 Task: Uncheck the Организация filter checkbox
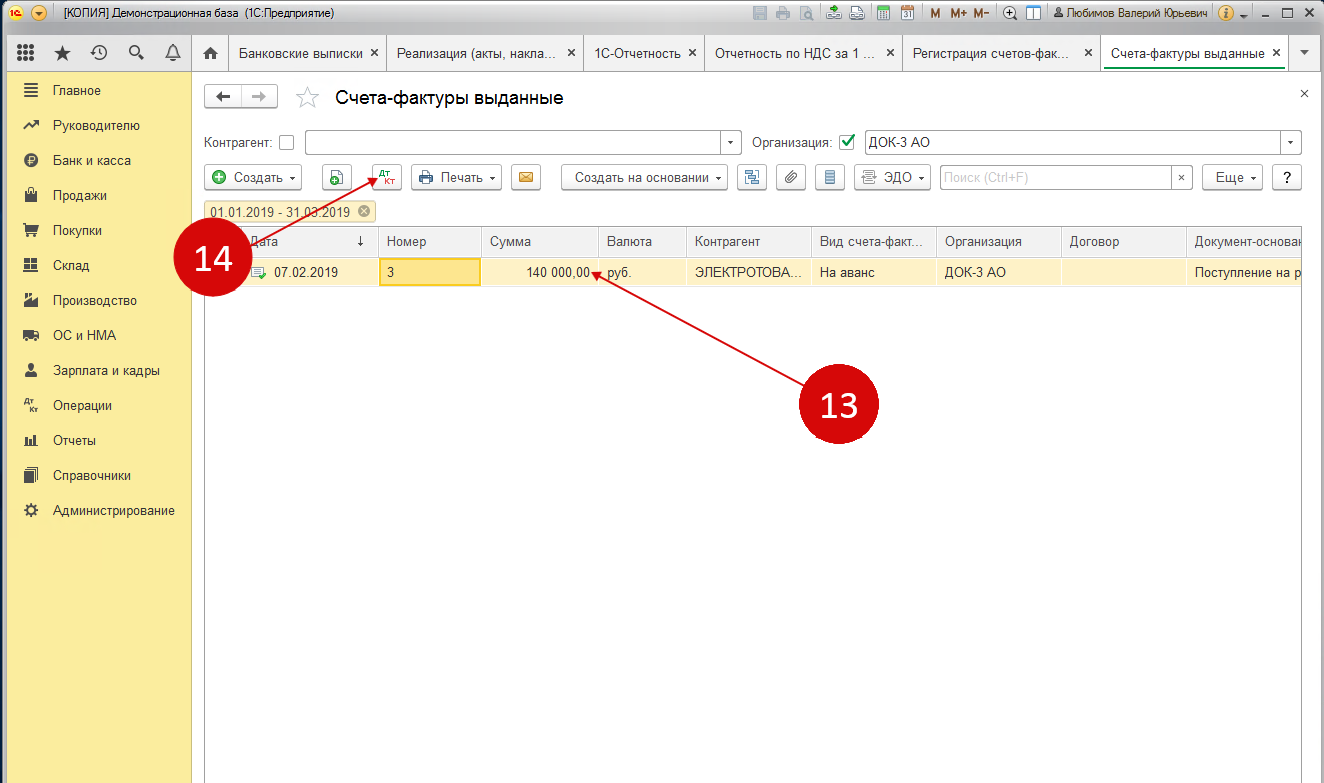(x=847, y=142)
